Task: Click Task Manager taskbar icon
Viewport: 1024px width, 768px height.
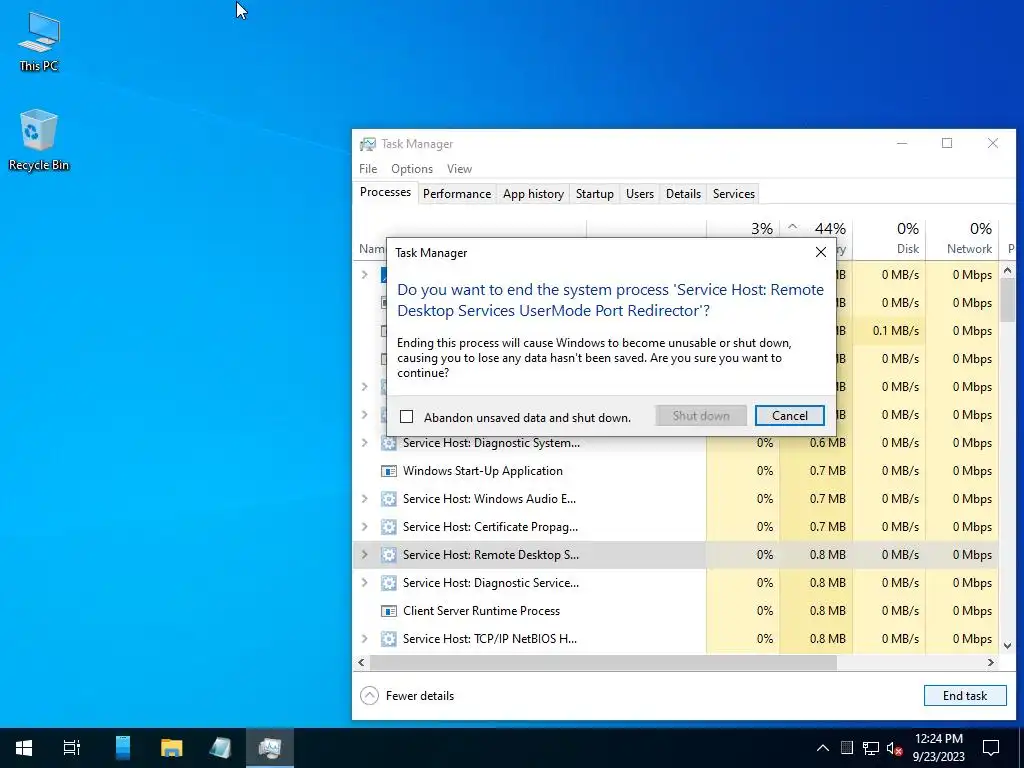Action: 270,748
